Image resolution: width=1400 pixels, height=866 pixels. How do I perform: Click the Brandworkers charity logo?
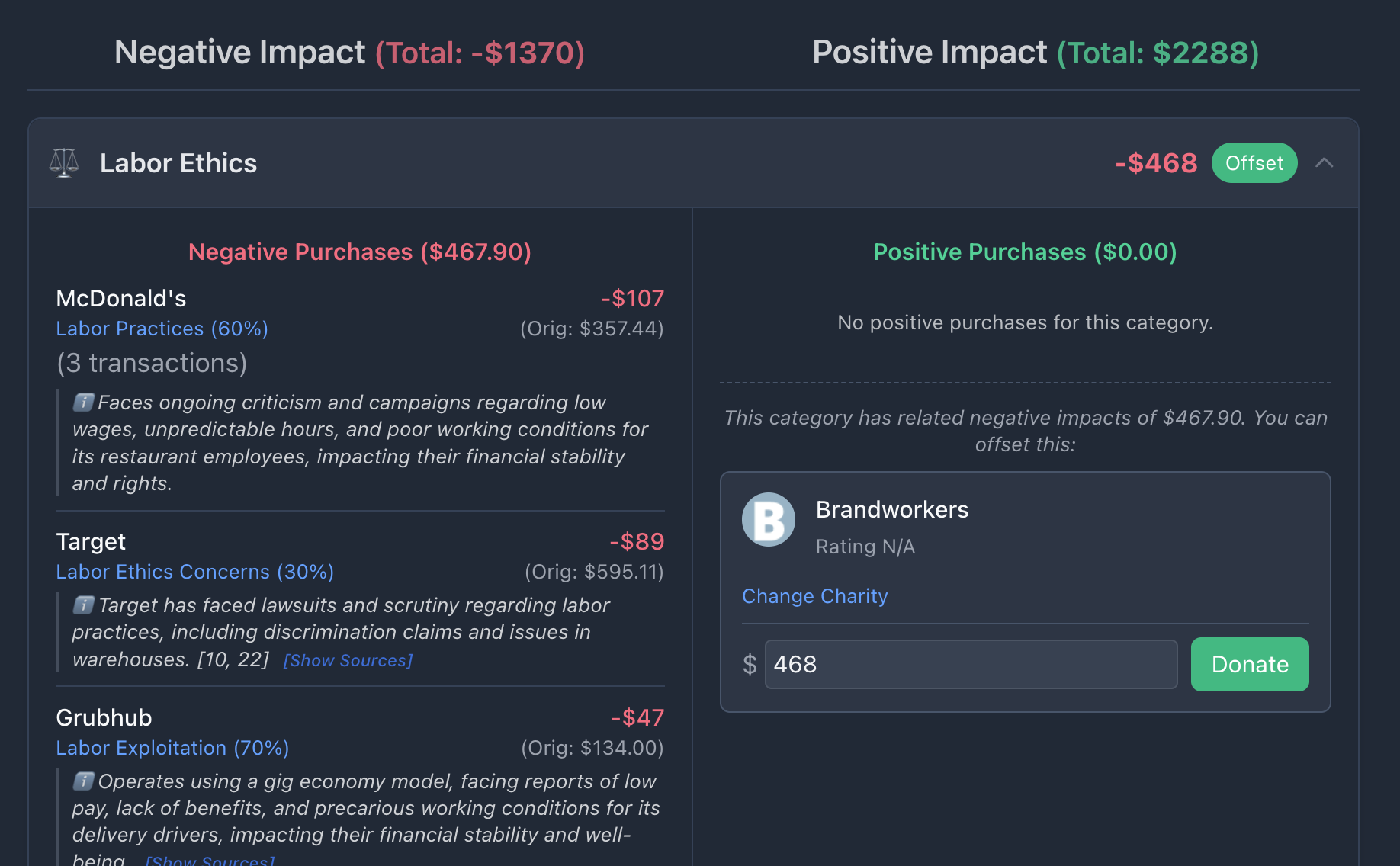pyautogui.click(x=768, y=520)
